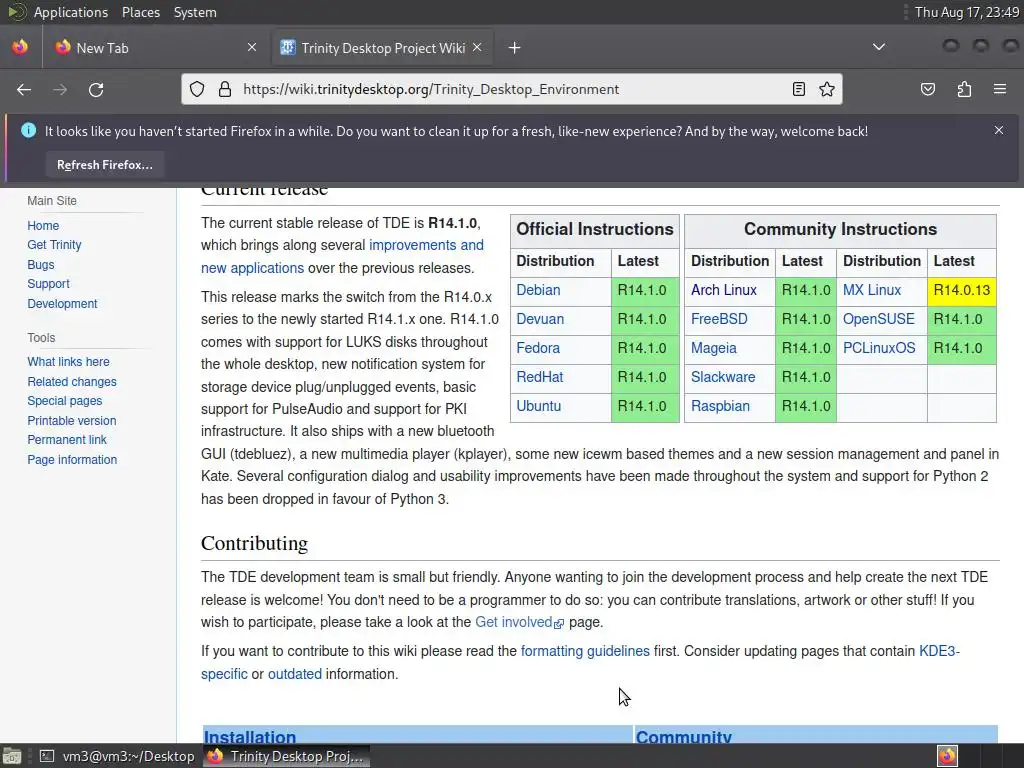
Task: Open the formatting guidelines link
Action: (x=585, y=651)
